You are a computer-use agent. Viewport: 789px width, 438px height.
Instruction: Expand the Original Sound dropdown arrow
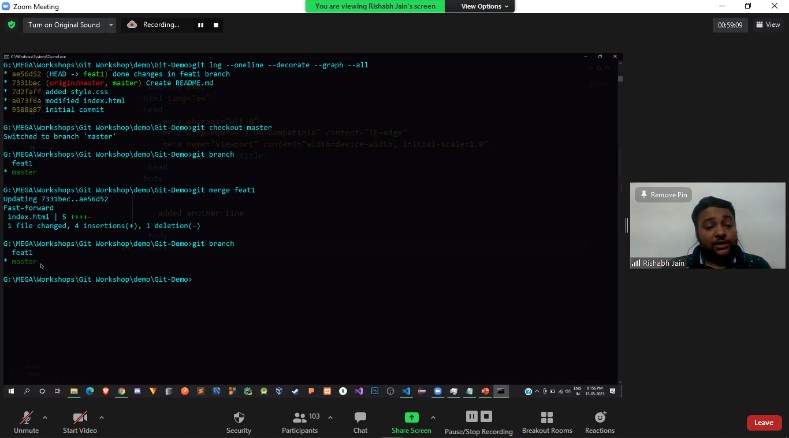109,25
